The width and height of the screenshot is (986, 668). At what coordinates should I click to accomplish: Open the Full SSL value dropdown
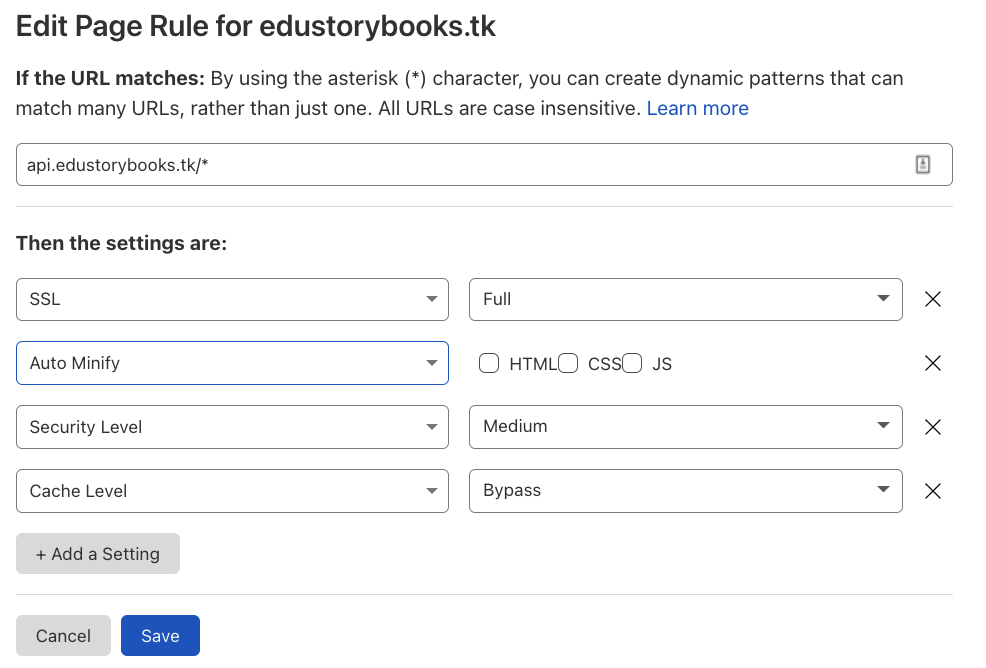tap(685, 299)
